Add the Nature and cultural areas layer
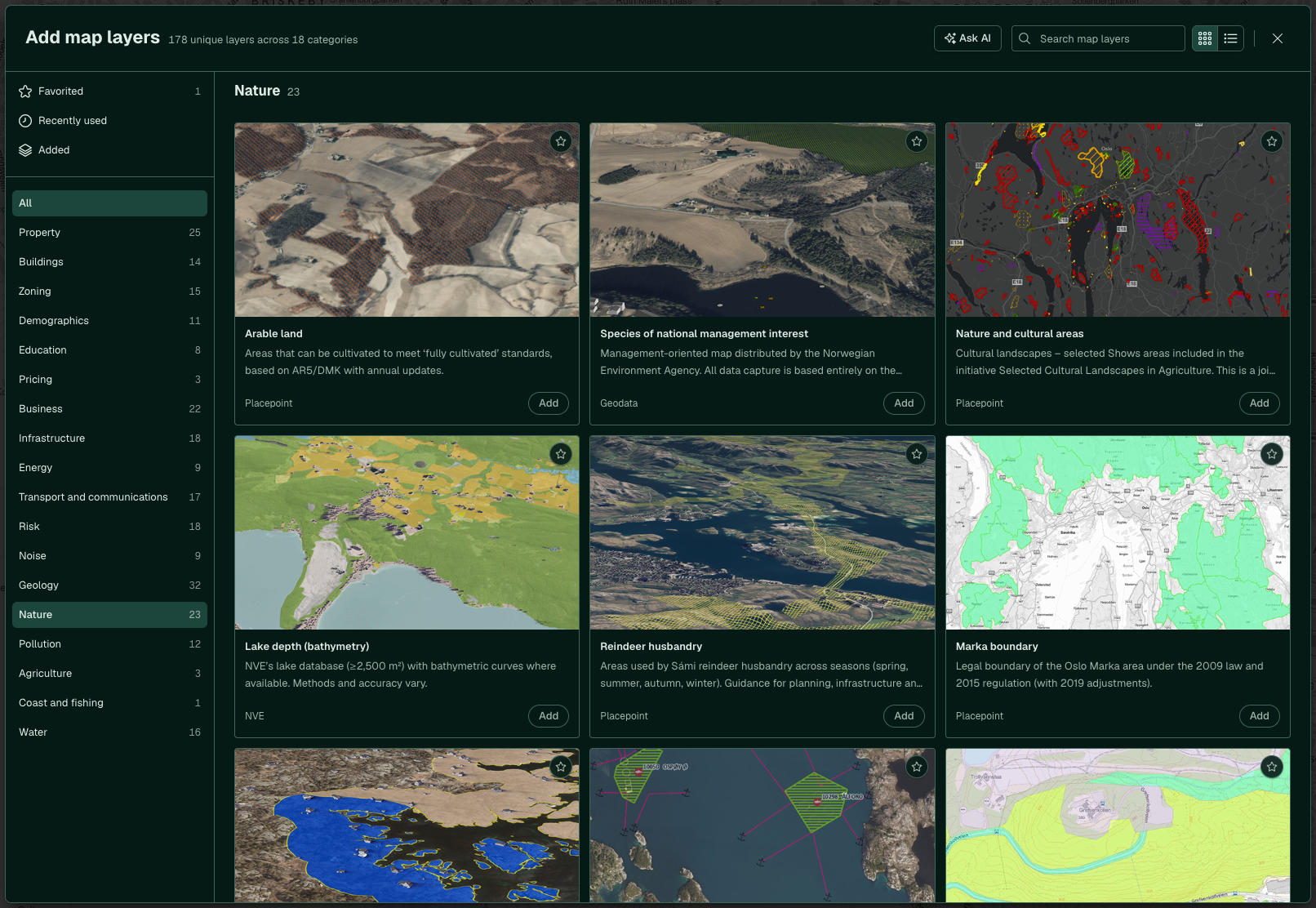The image size is (1316, 908). 1259,403
